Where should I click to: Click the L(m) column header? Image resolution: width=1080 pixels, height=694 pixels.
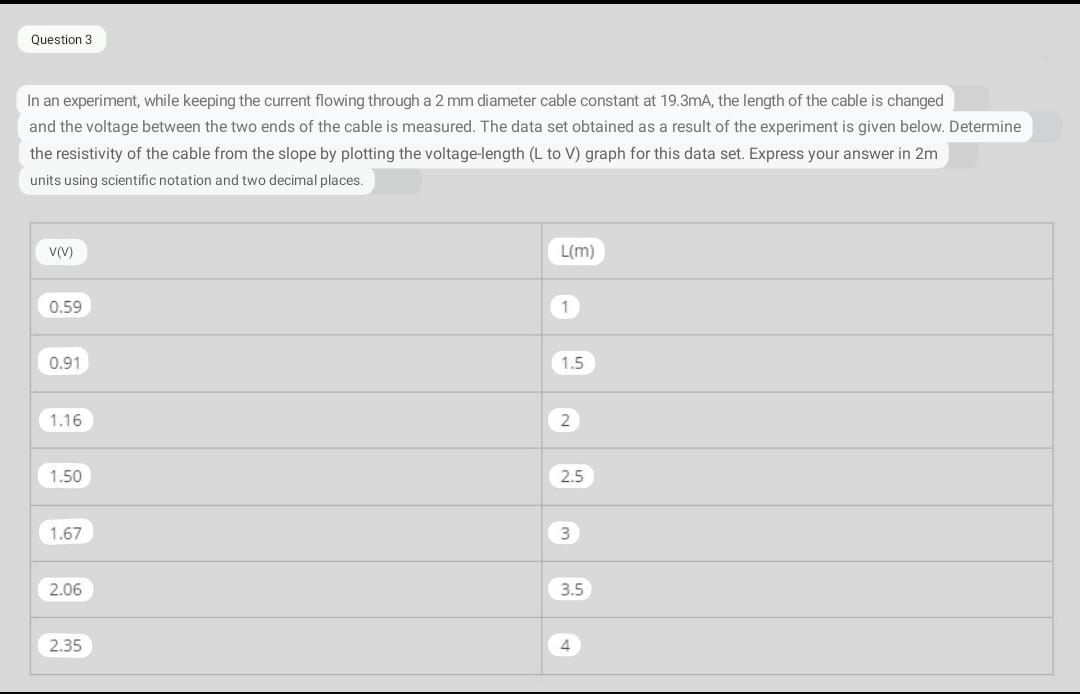(x=577, y=251)
